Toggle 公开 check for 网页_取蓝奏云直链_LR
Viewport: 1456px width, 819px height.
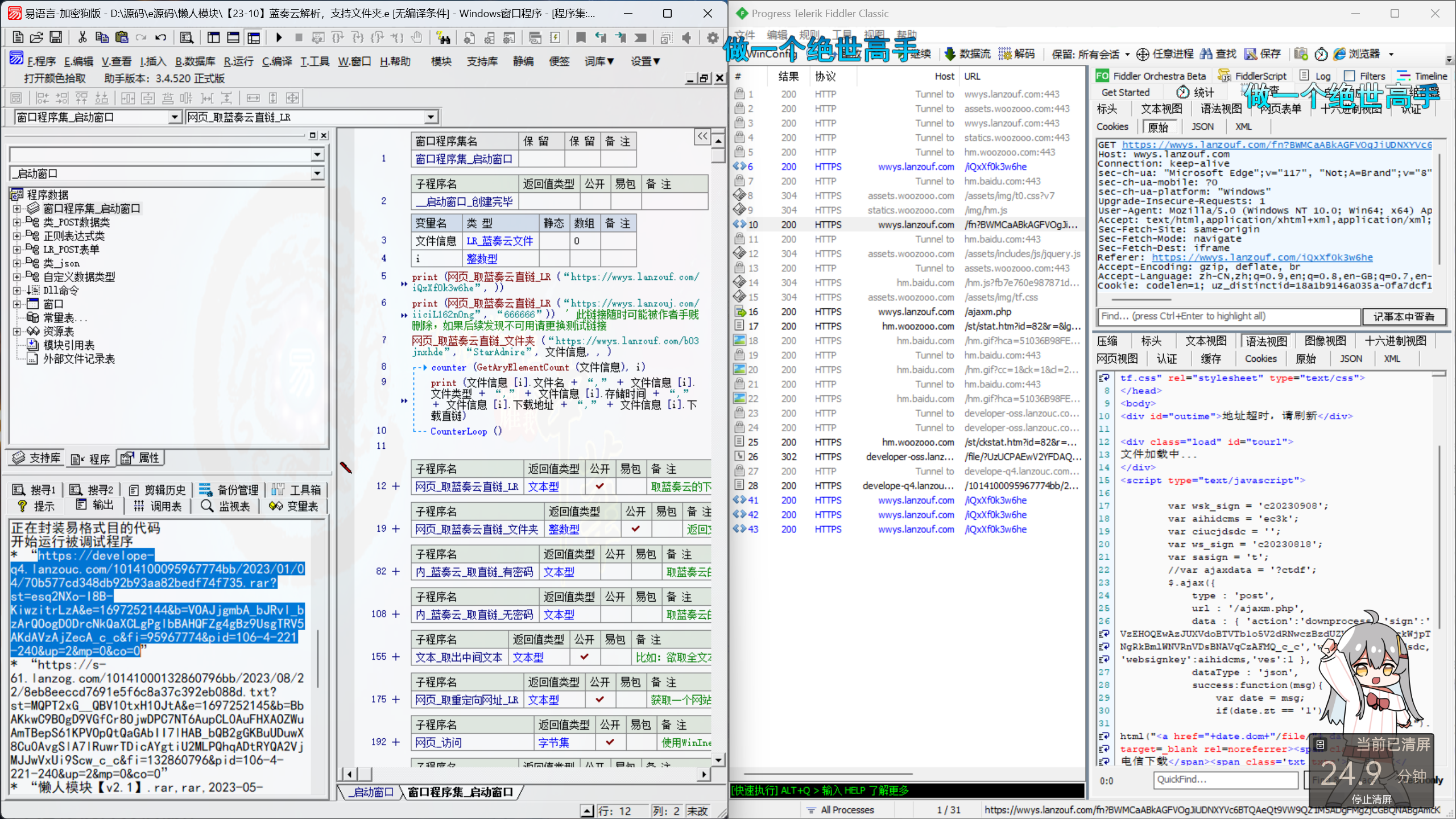(599, 486)
